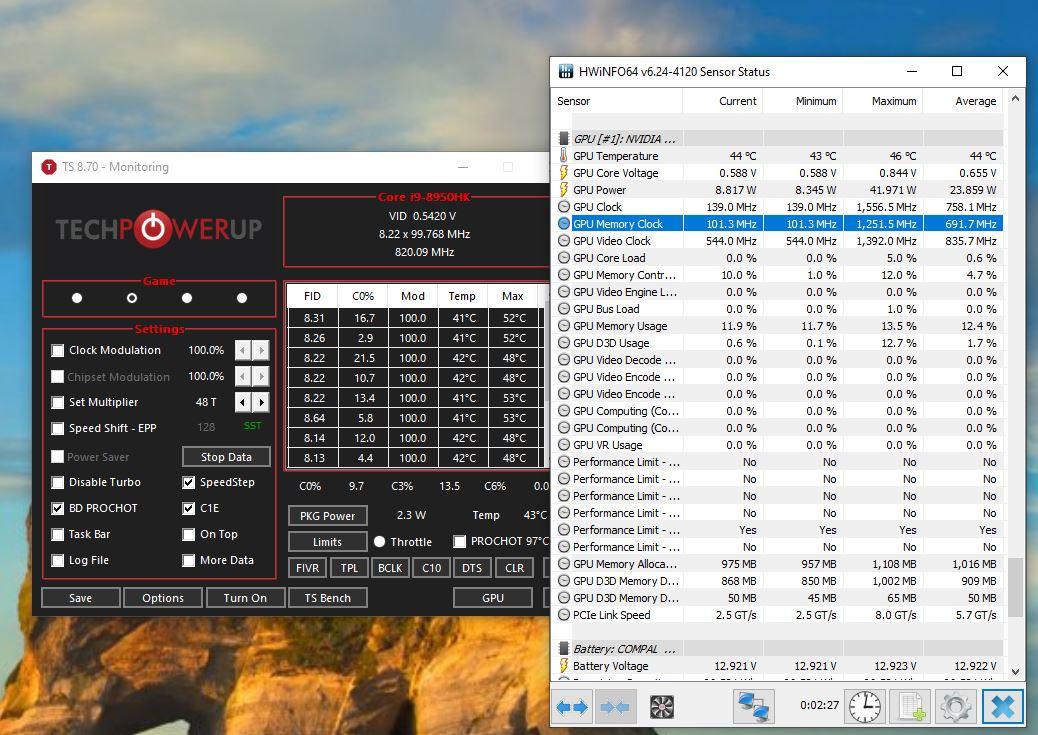The height and width of the screenshot is (735, 1038).
Task: Enable the Set Multiplier checkbox
Action: 58,403
